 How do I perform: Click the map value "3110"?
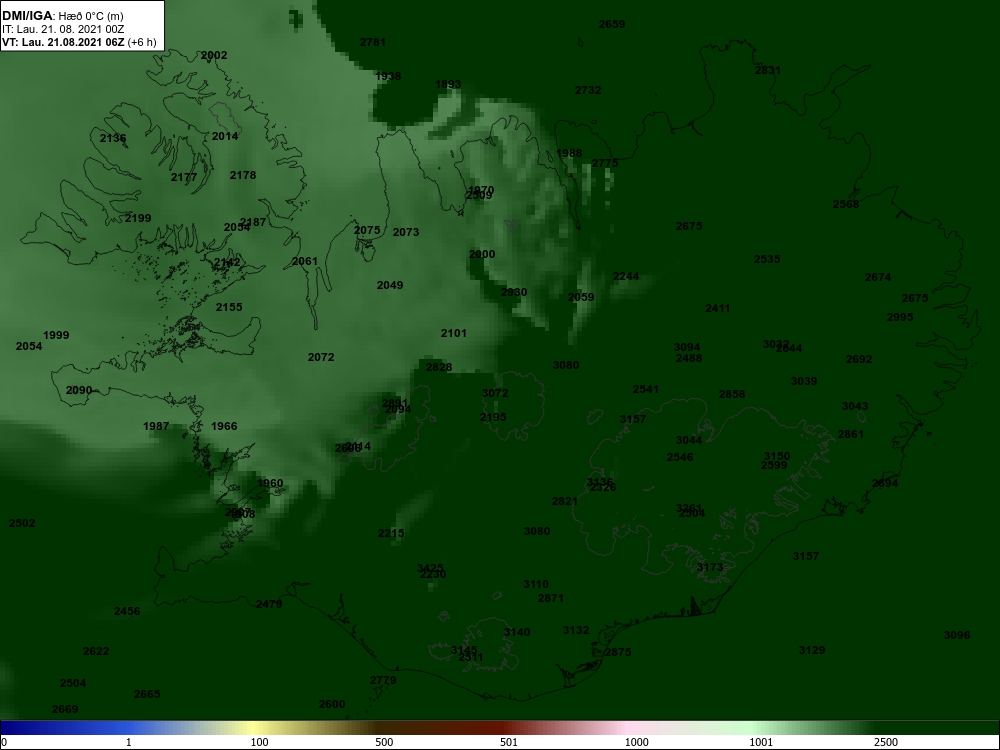pos(536,584)
